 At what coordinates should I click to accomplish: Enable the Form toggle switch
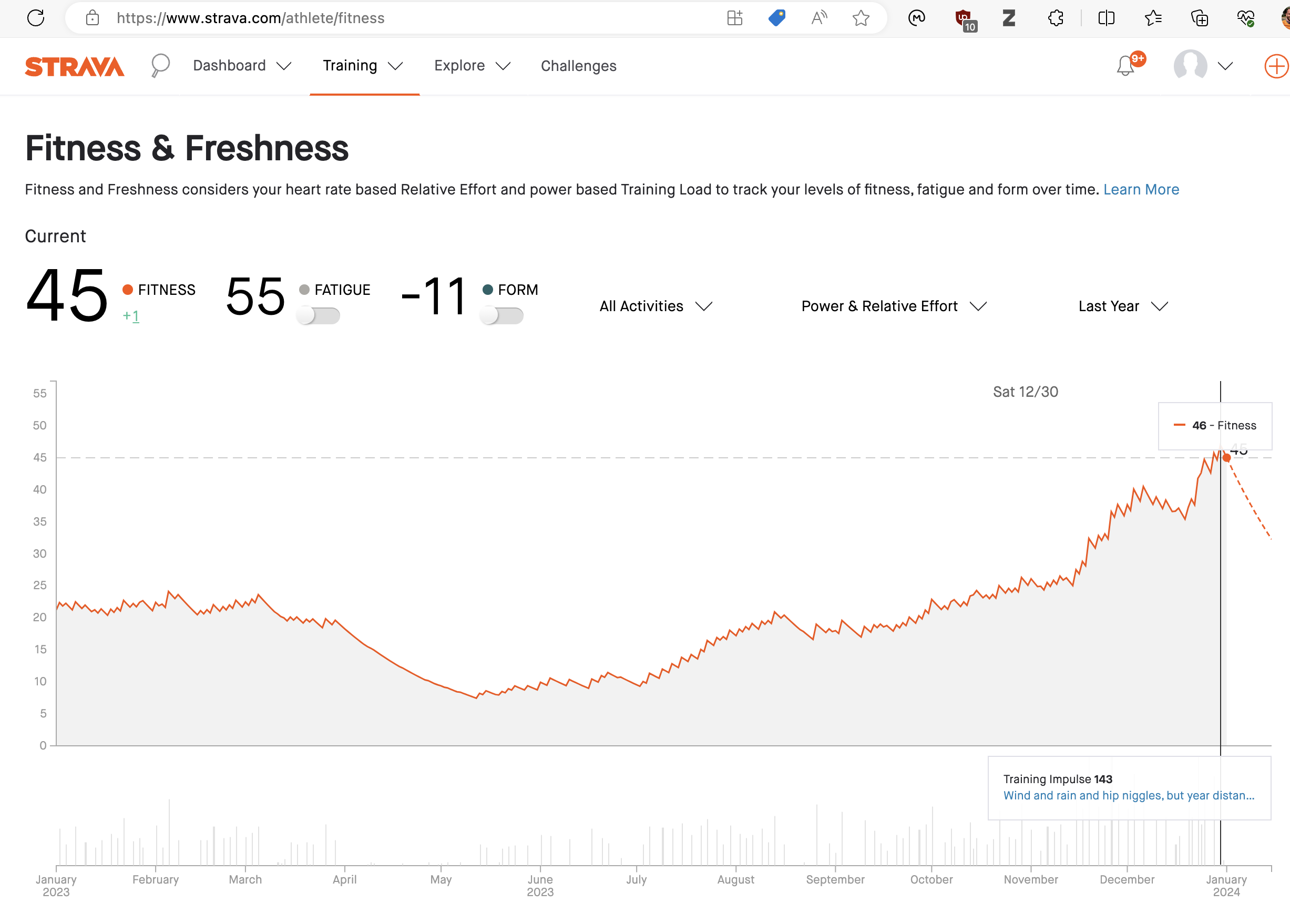[501, 315]
